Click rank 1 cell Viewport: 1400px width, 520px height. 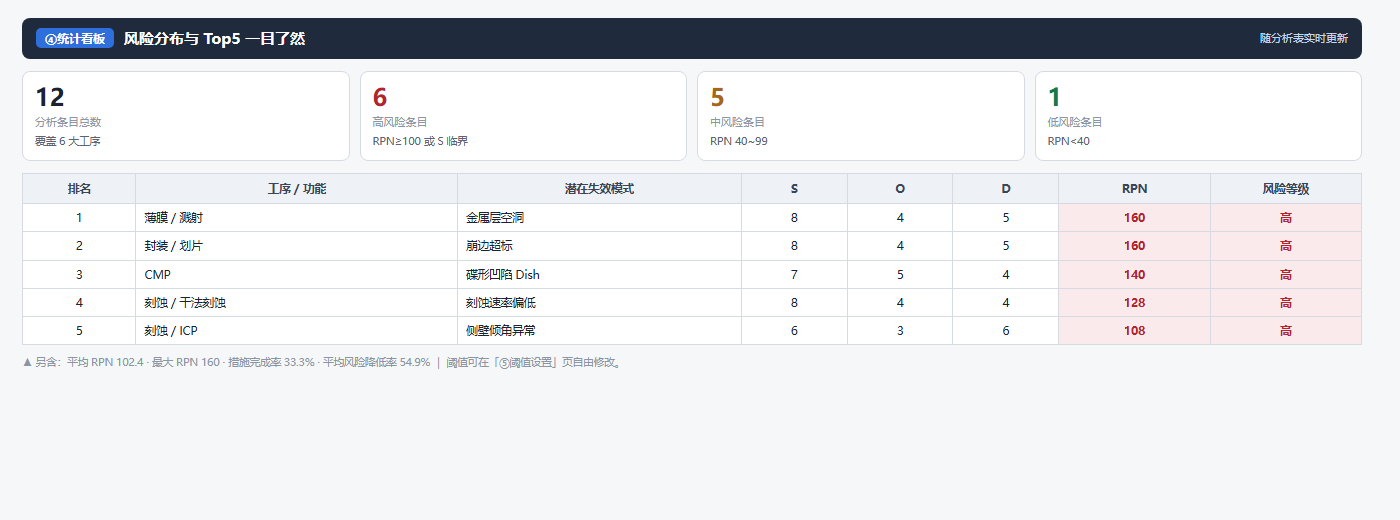point(79,217)
